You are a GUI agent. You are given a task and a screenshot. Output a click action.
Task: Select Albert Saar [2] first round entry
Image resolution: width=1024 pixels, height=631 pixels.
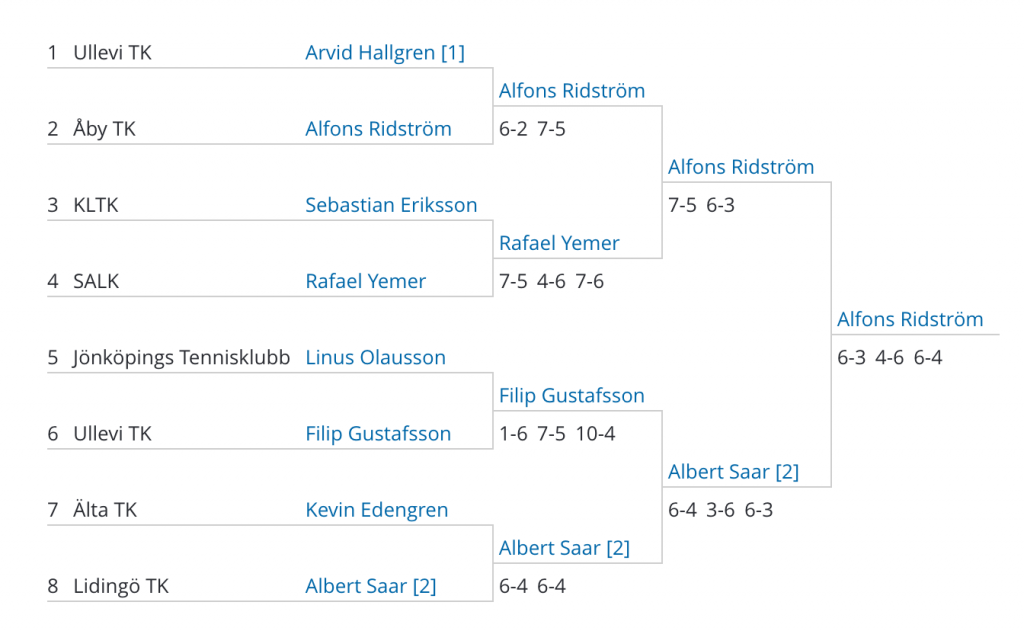[370, 586]
